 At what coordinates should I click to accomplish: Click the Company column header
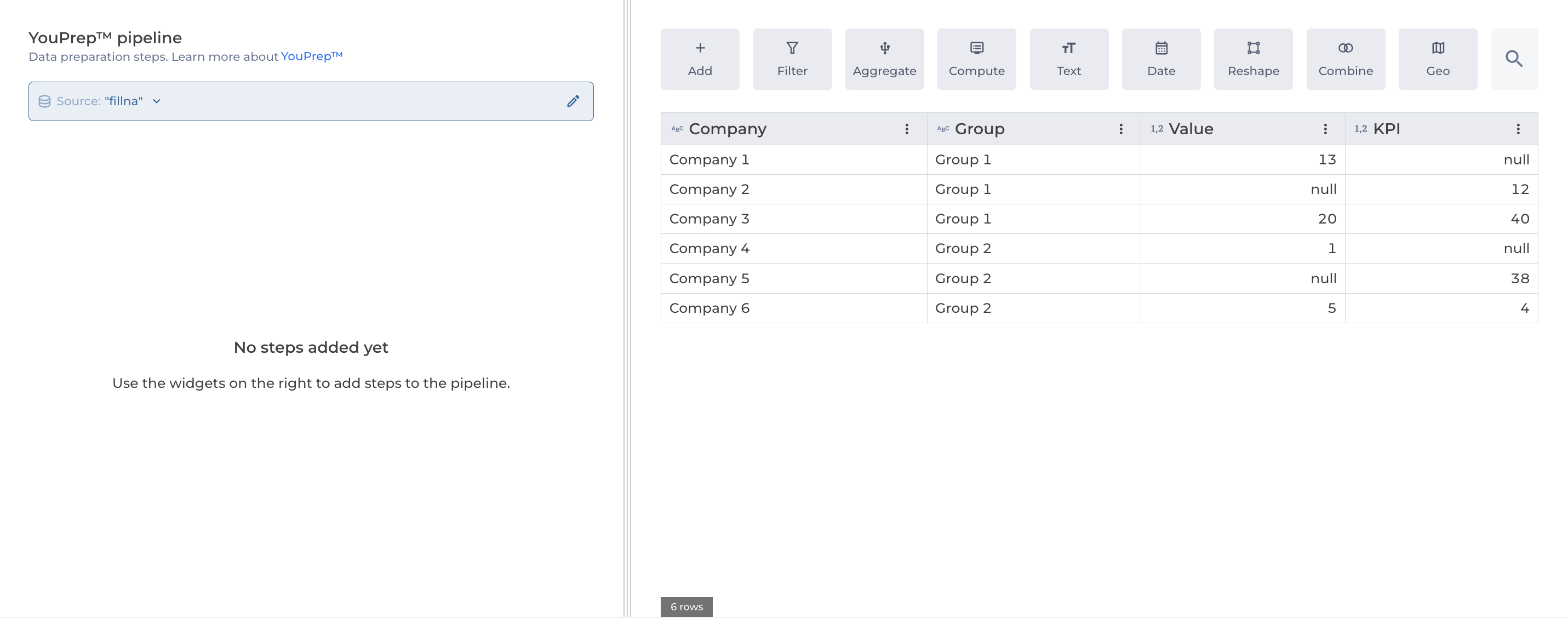pos(727,129)
